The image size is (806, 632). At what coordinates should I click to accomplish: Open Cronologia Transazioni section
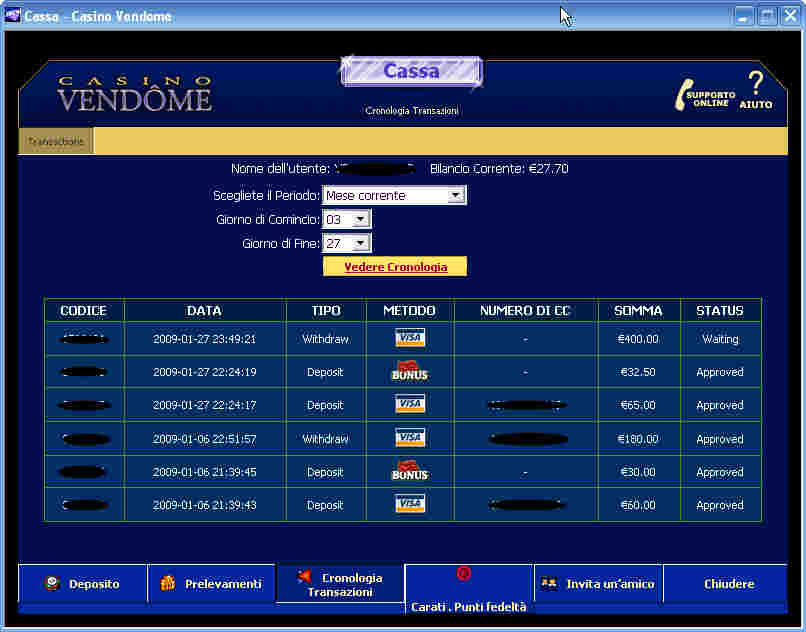(340, 584)
